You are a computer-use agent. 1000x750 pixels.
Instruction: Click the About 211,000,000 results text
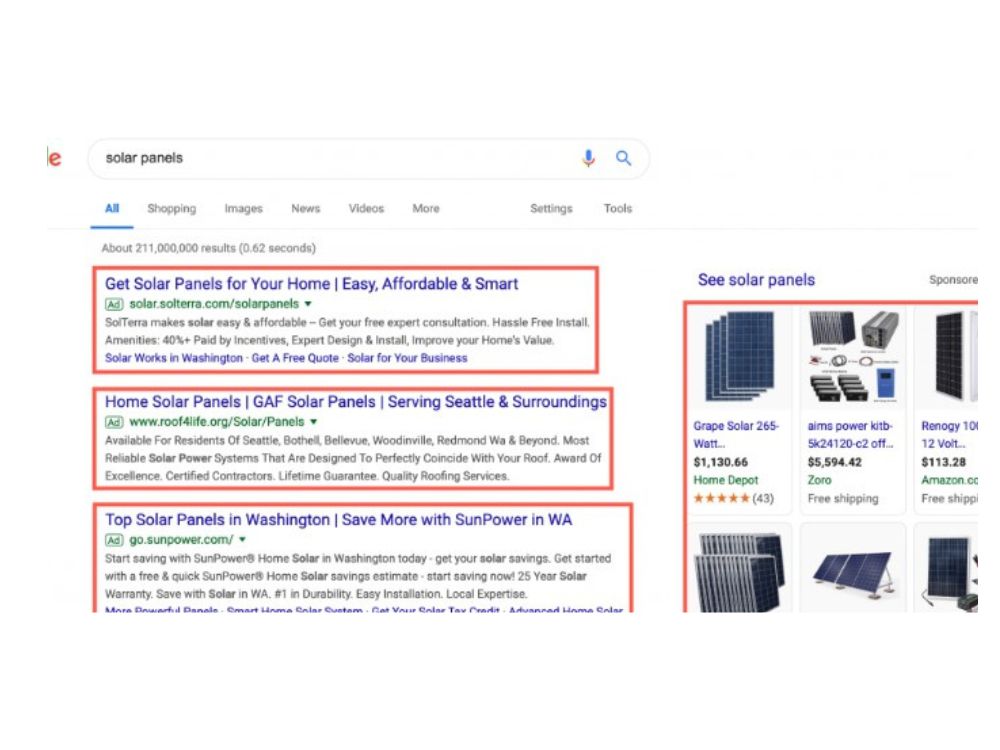[x=209, y=248]
